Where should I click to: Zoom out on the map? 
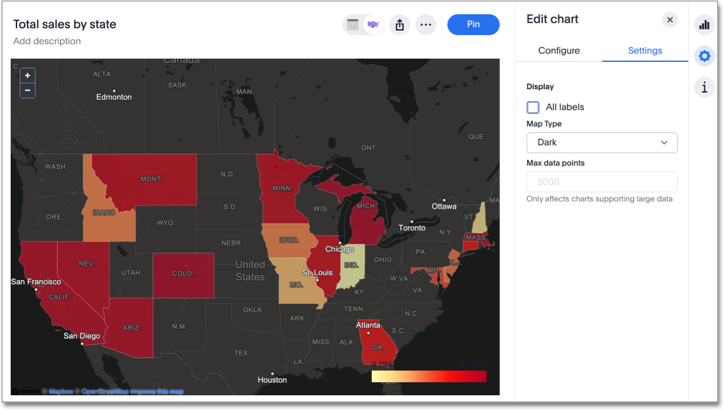(x=27, y=90)
